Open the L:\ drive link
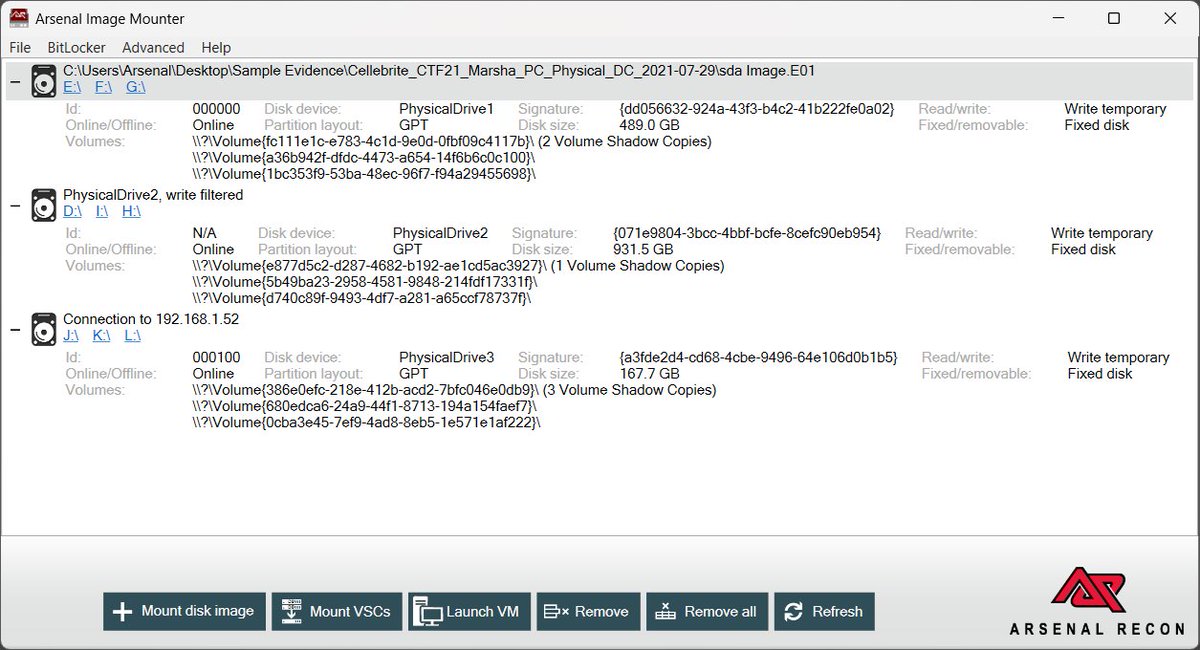Viewport: 1200px width, 650px height. pos(132,335)
